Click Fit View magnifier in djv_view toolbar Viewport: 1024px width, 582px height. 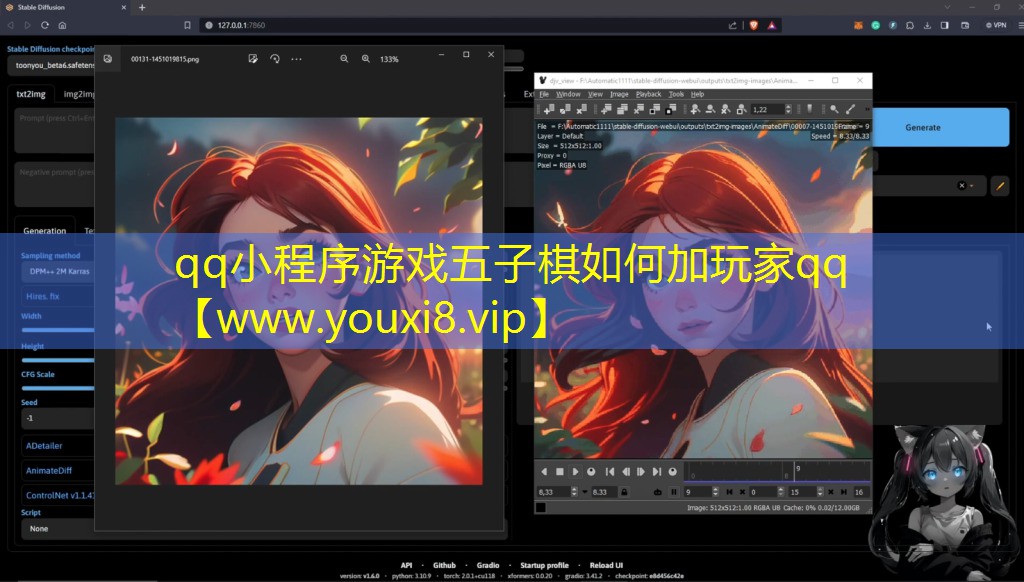(741, 109)
